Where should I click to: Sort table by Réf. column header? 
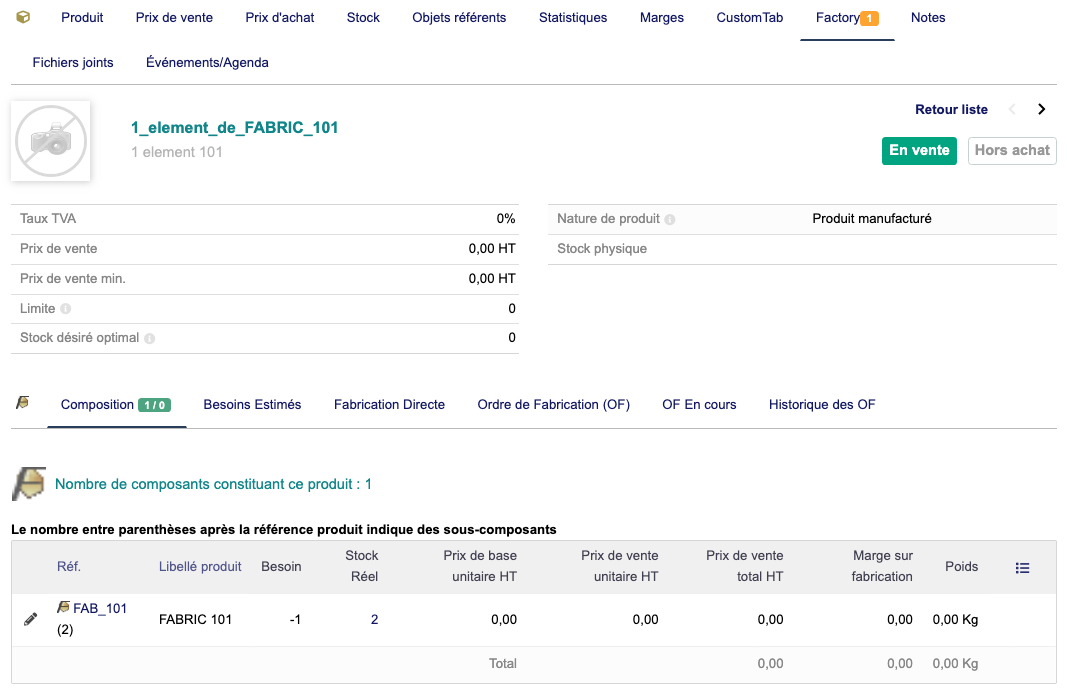[x=69, y=566]
